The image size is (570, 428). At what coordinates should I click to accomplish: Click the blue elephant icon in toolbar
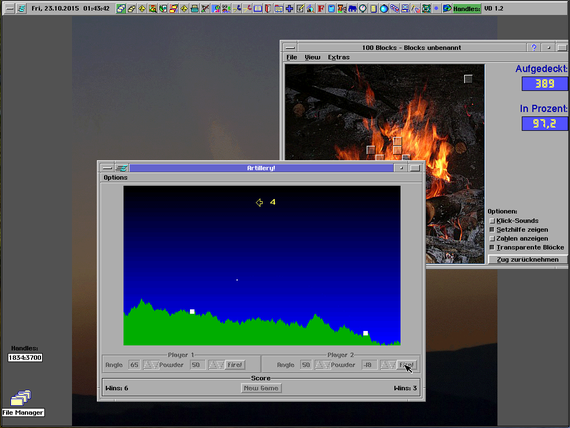[x=352, y=8]
